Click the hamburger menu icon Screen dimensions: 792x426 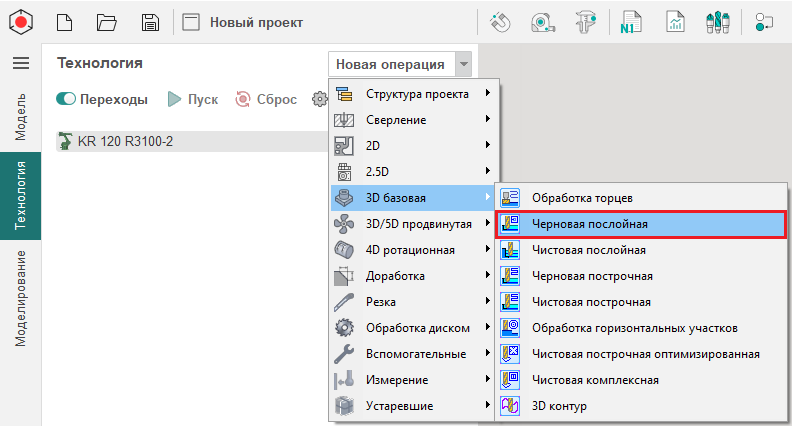click(20, 63)
